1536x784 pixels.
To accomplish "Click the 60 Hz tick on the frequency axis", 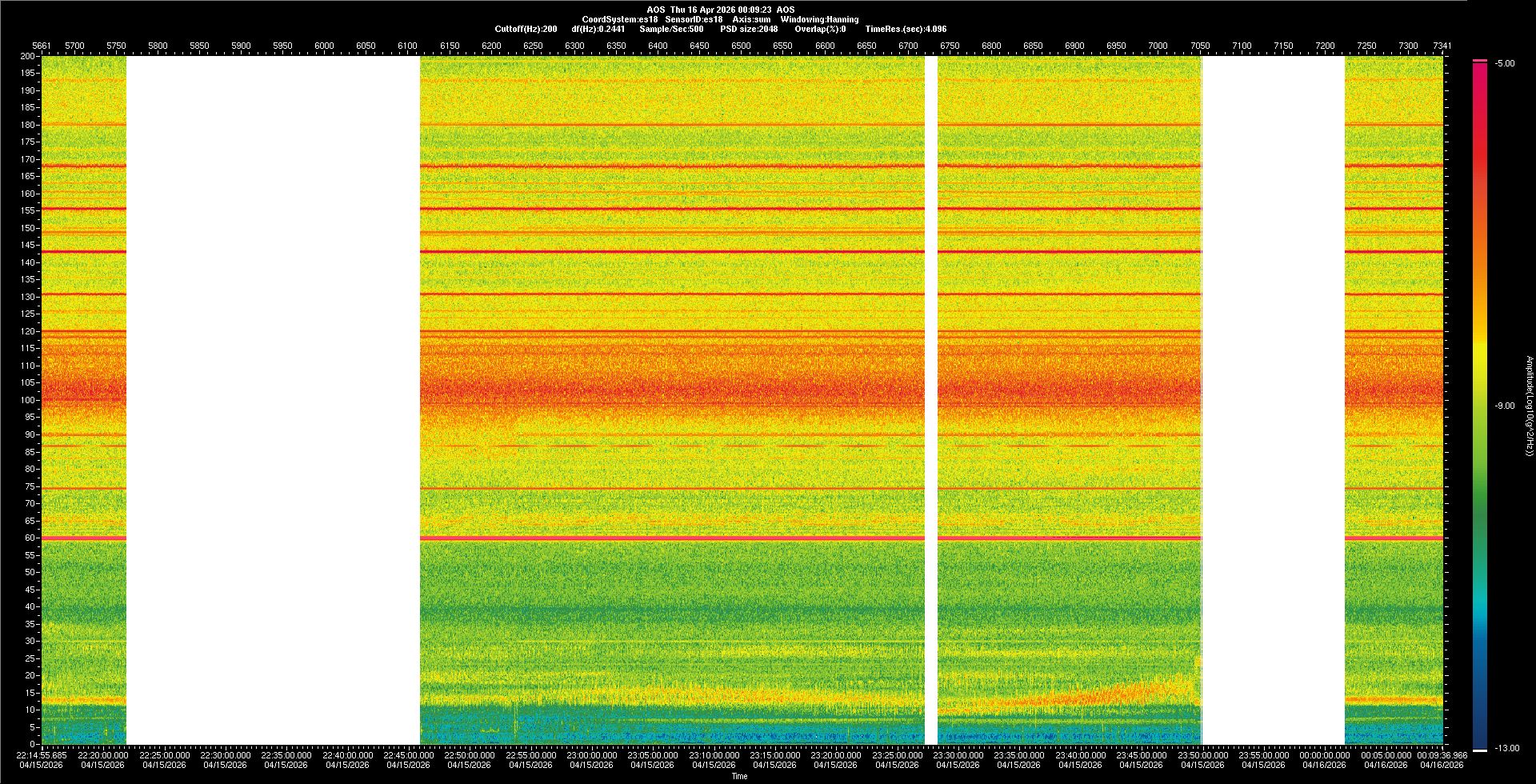I will point(29,538).
